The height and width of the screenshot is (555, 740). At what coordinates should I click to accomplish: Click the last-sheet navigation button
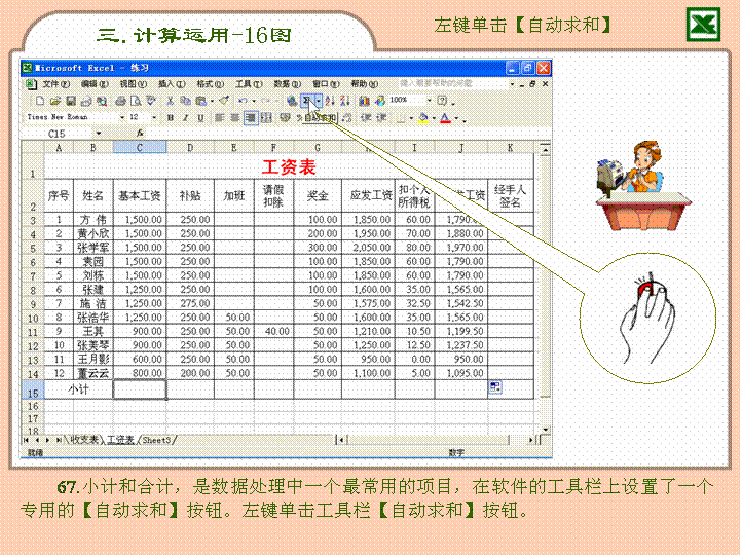tap(59, 440)
